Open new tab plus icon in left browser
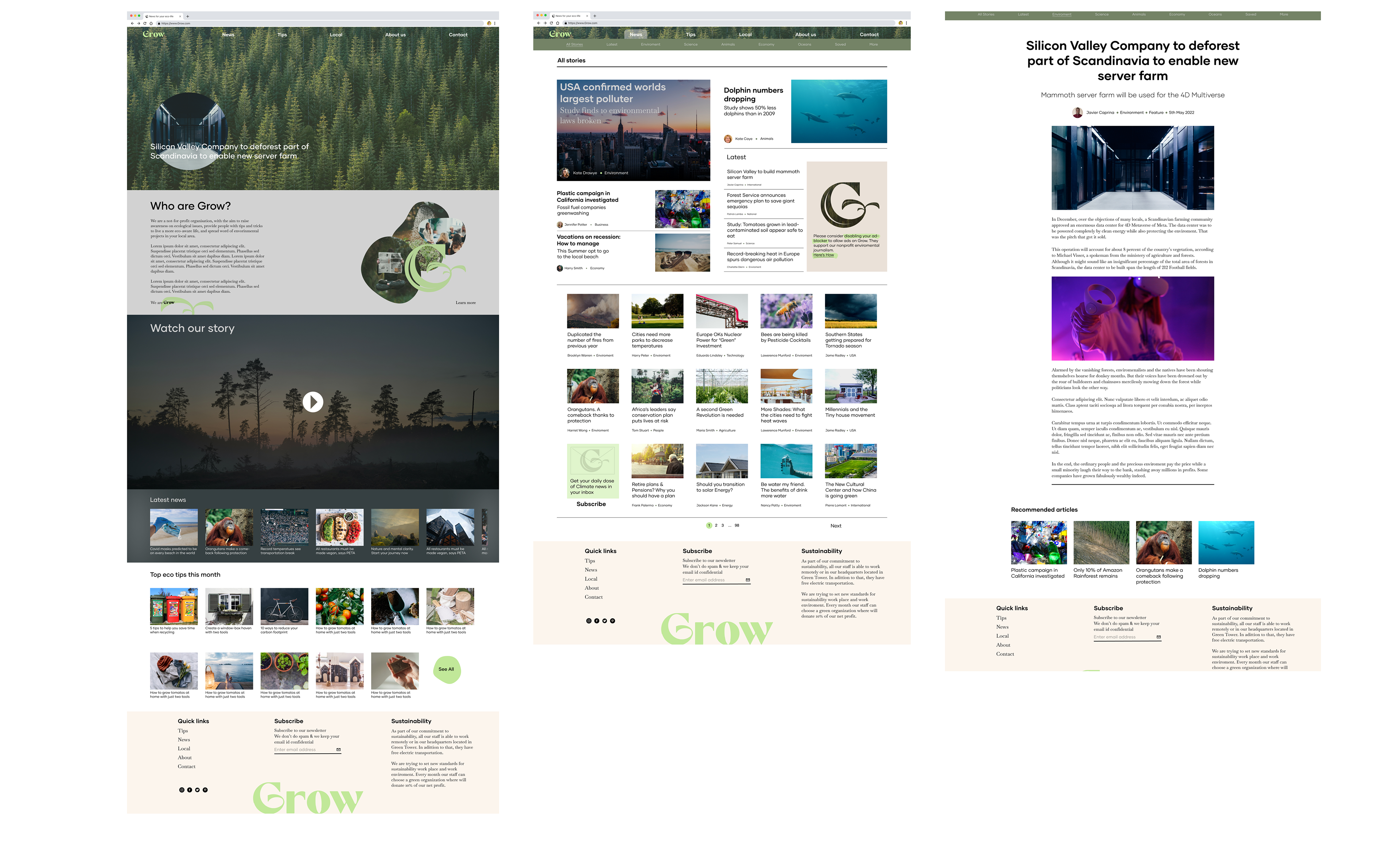 pos(188,16)
